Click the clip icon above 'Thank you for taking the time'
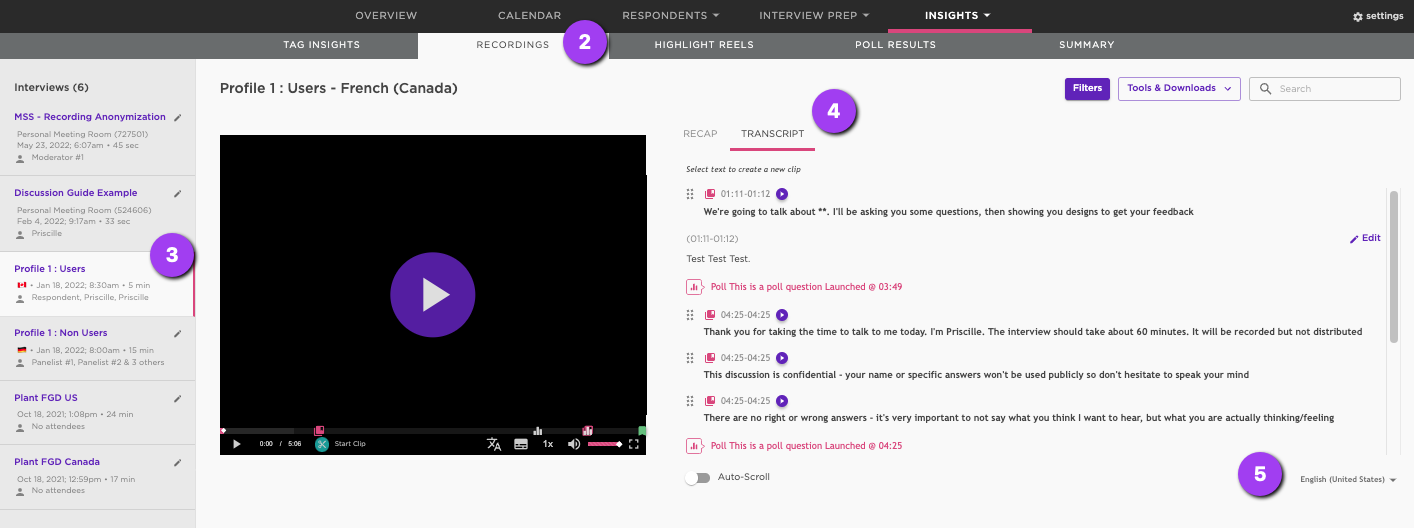The width and height of the screenshot is (1414, 528). [x=710, y=315]
